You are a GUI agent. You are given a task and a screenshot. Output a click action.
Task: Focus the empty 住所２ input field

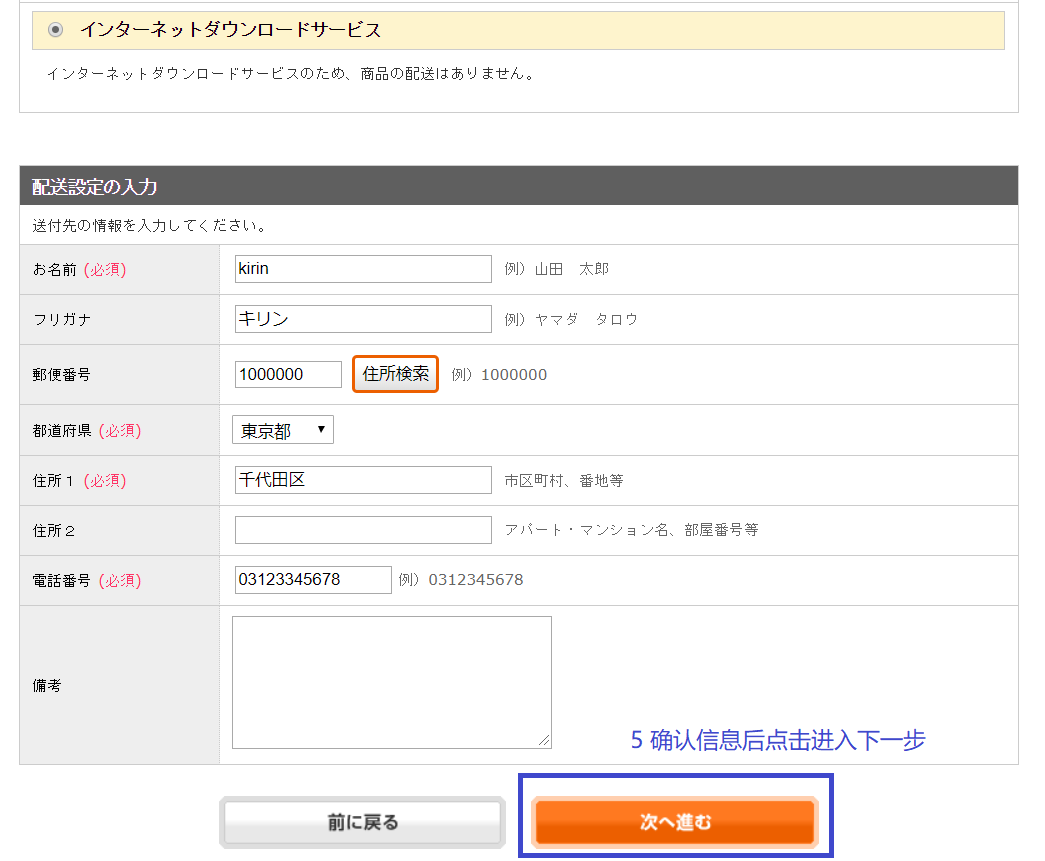(363, 530)
